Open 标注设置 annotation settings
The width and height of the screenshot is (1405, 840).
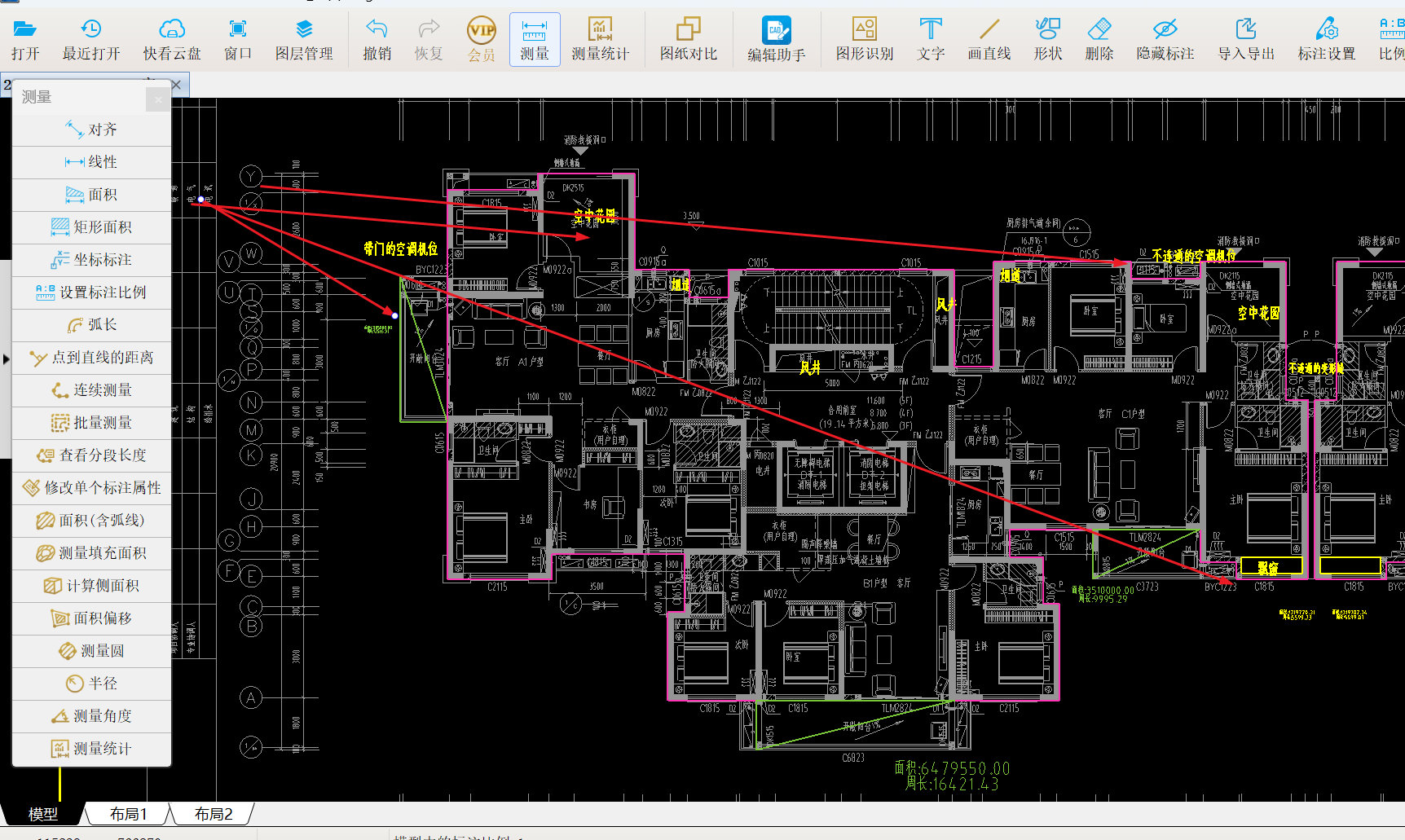pos(1327,40)
